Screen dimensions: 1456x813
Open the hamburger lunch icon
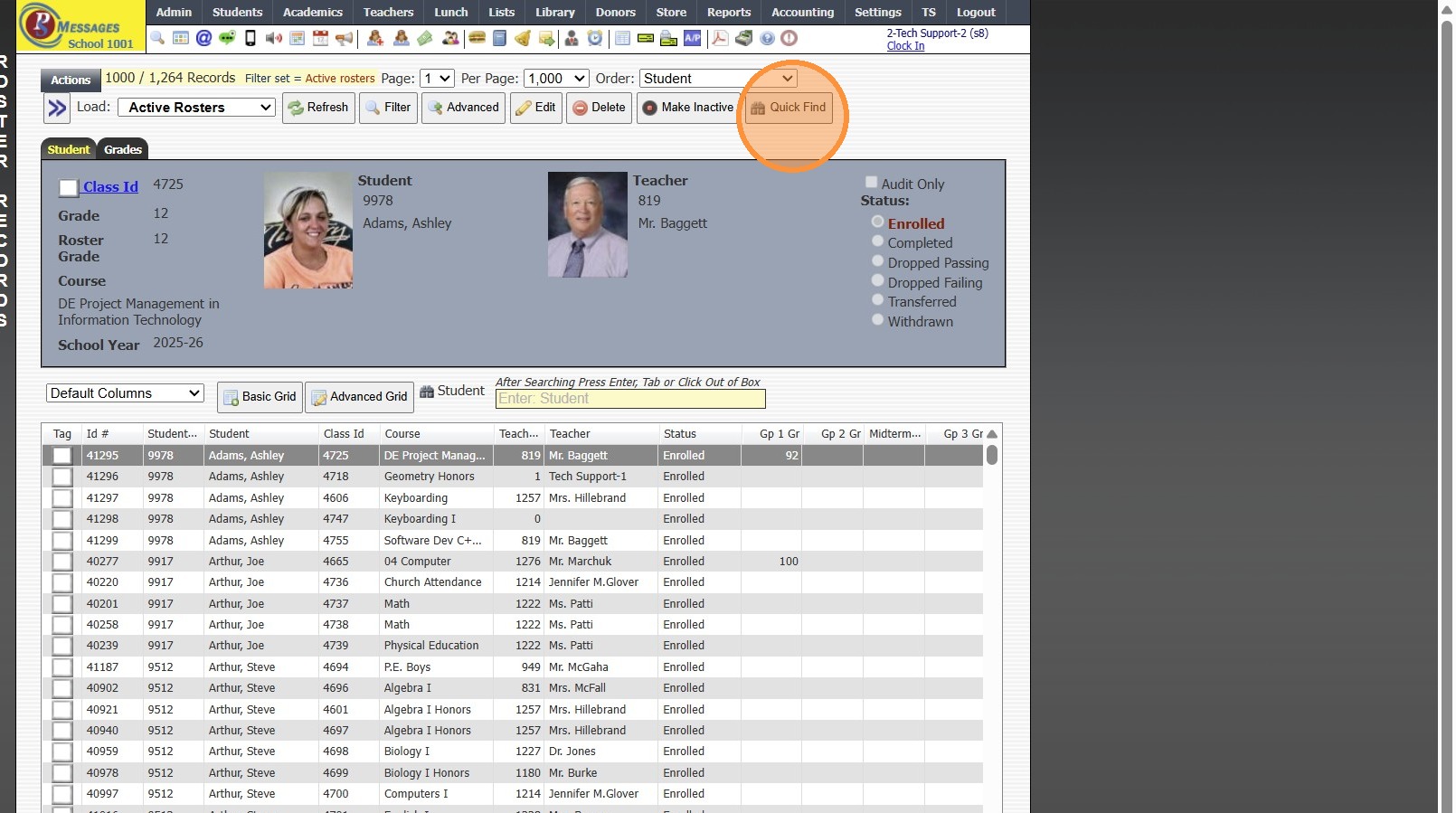pos(477,38)
